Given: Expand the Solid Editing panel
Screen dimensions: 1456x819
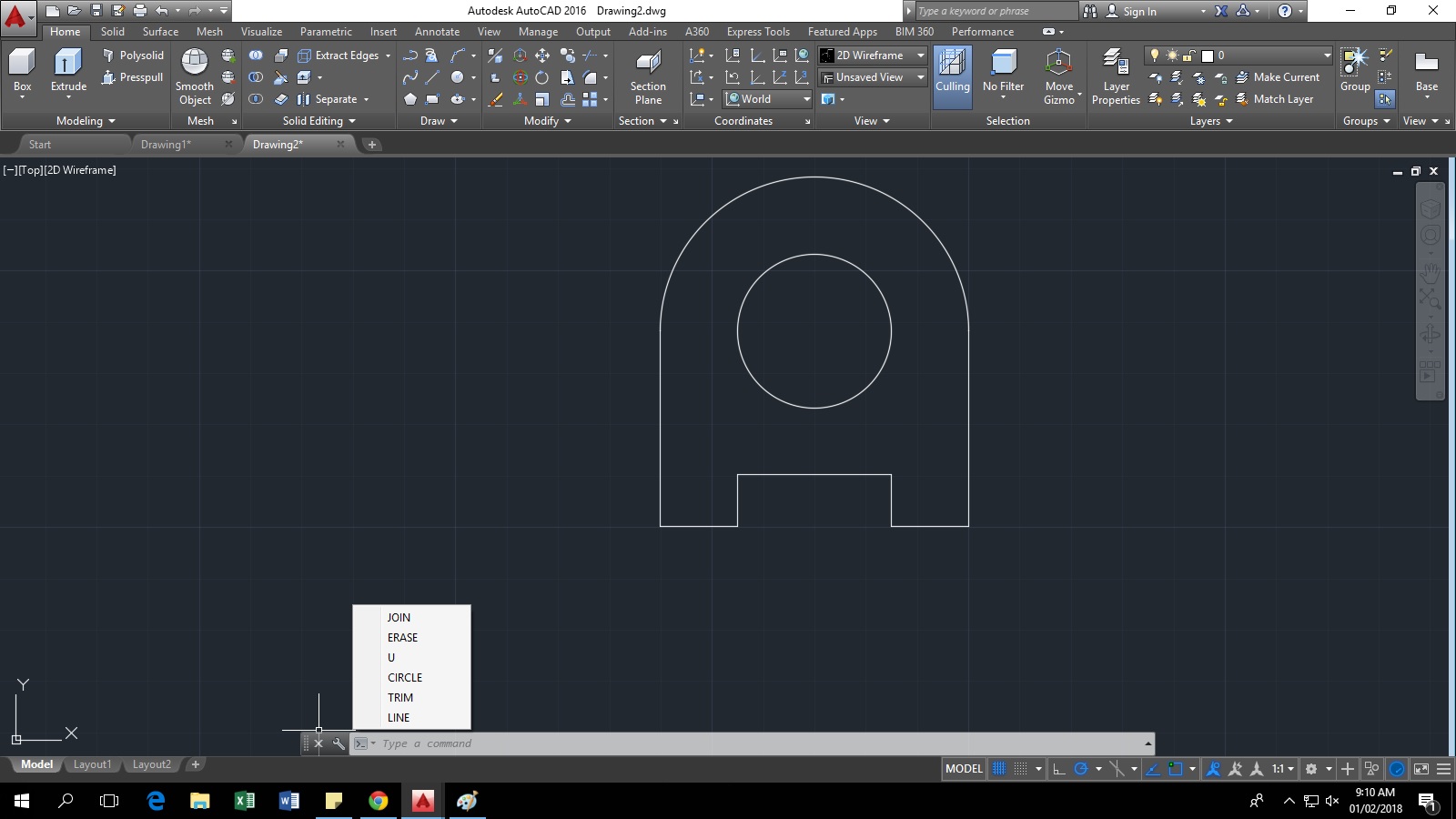Looking at the screenshot, I should point(318,121).
